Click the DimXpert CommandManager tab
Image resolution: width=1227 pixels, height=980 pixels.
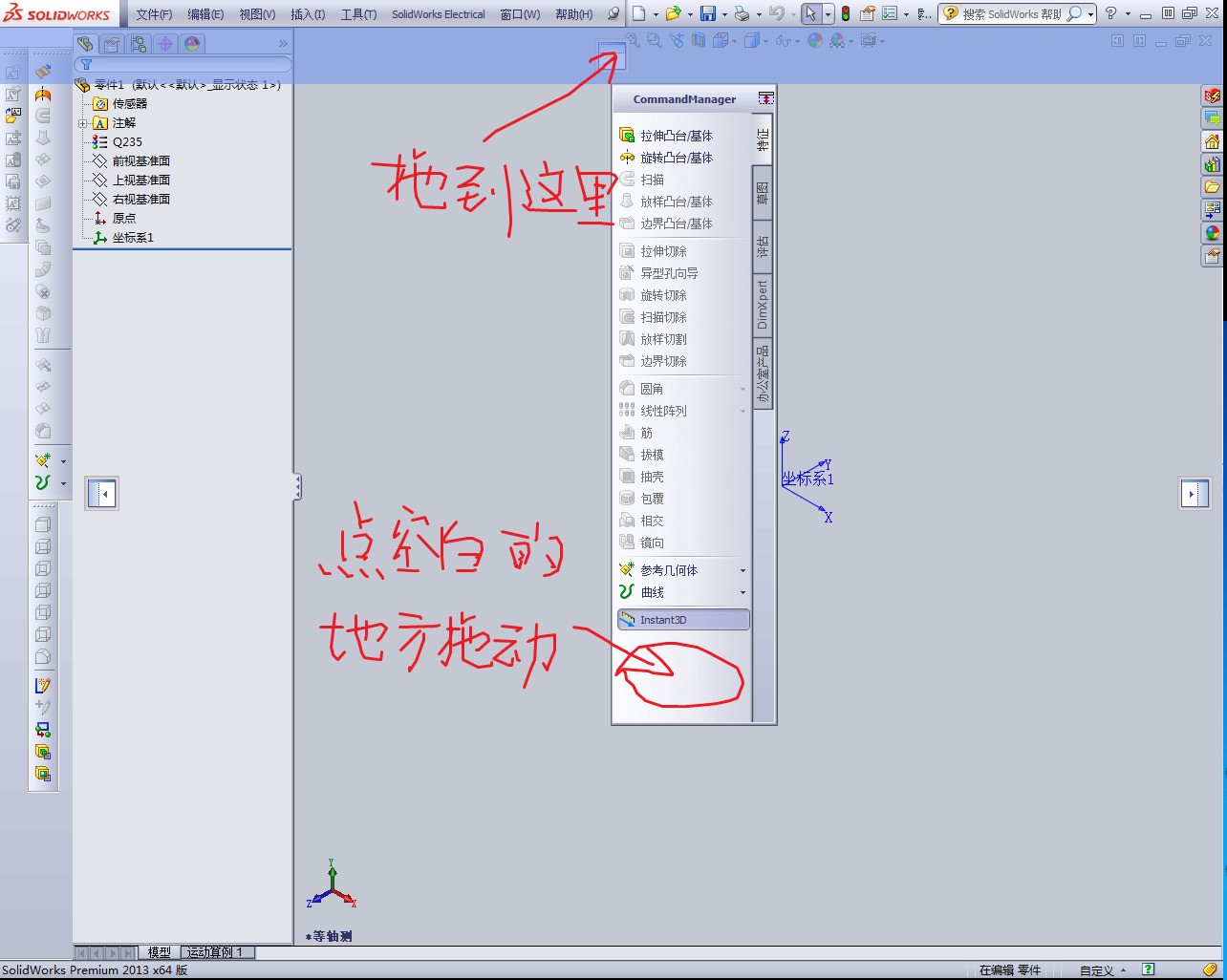tap(763, 305)
